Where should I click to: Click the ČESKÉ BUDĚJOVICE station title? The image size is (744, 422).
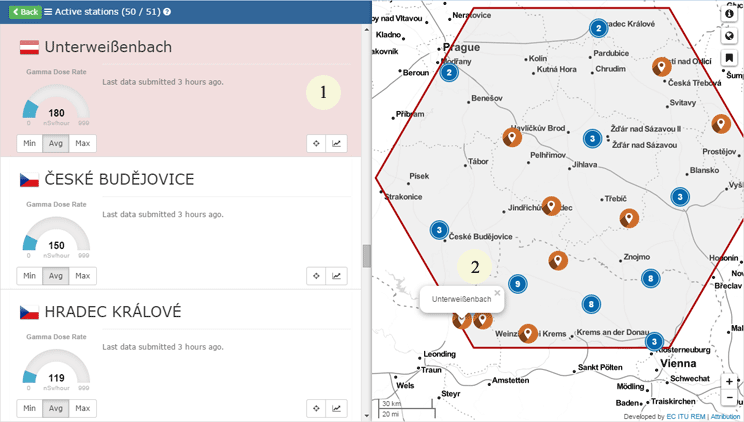pos(119,179)
